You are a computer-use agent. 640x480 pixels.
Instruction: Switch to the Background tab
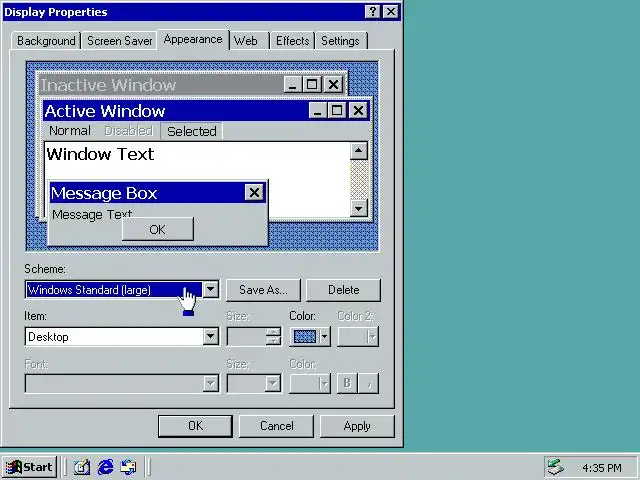(x=46, y=41)
